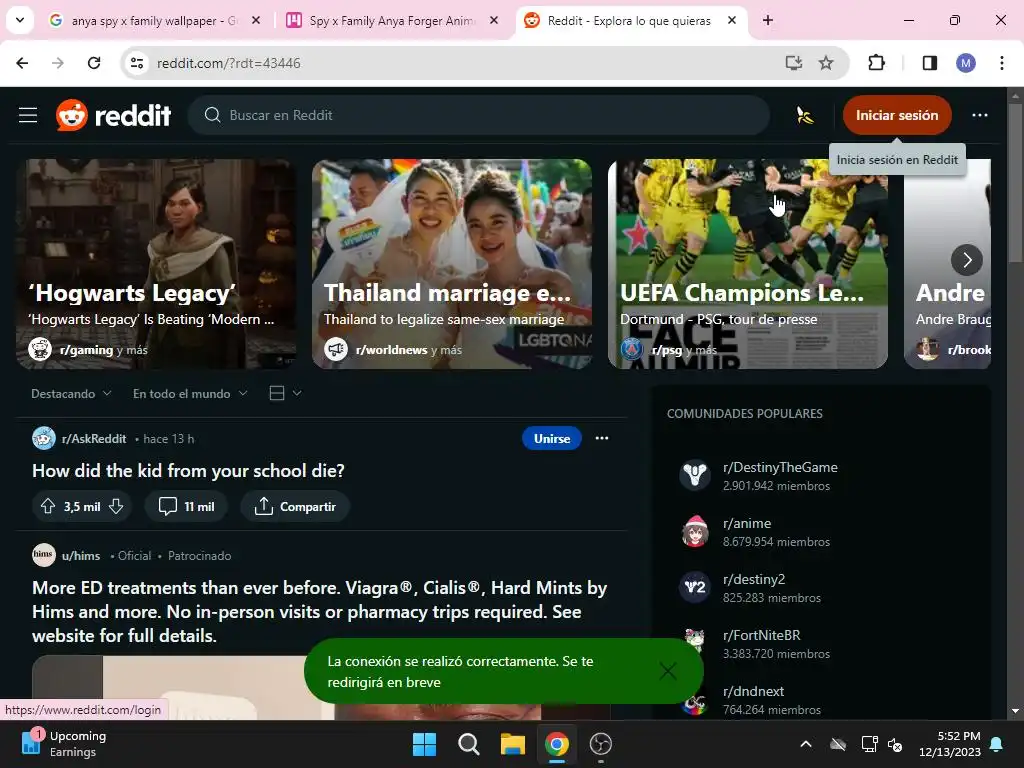1024x768 pixels.
Task: Open the post view layout dropdown
Action: pos(285,393)
